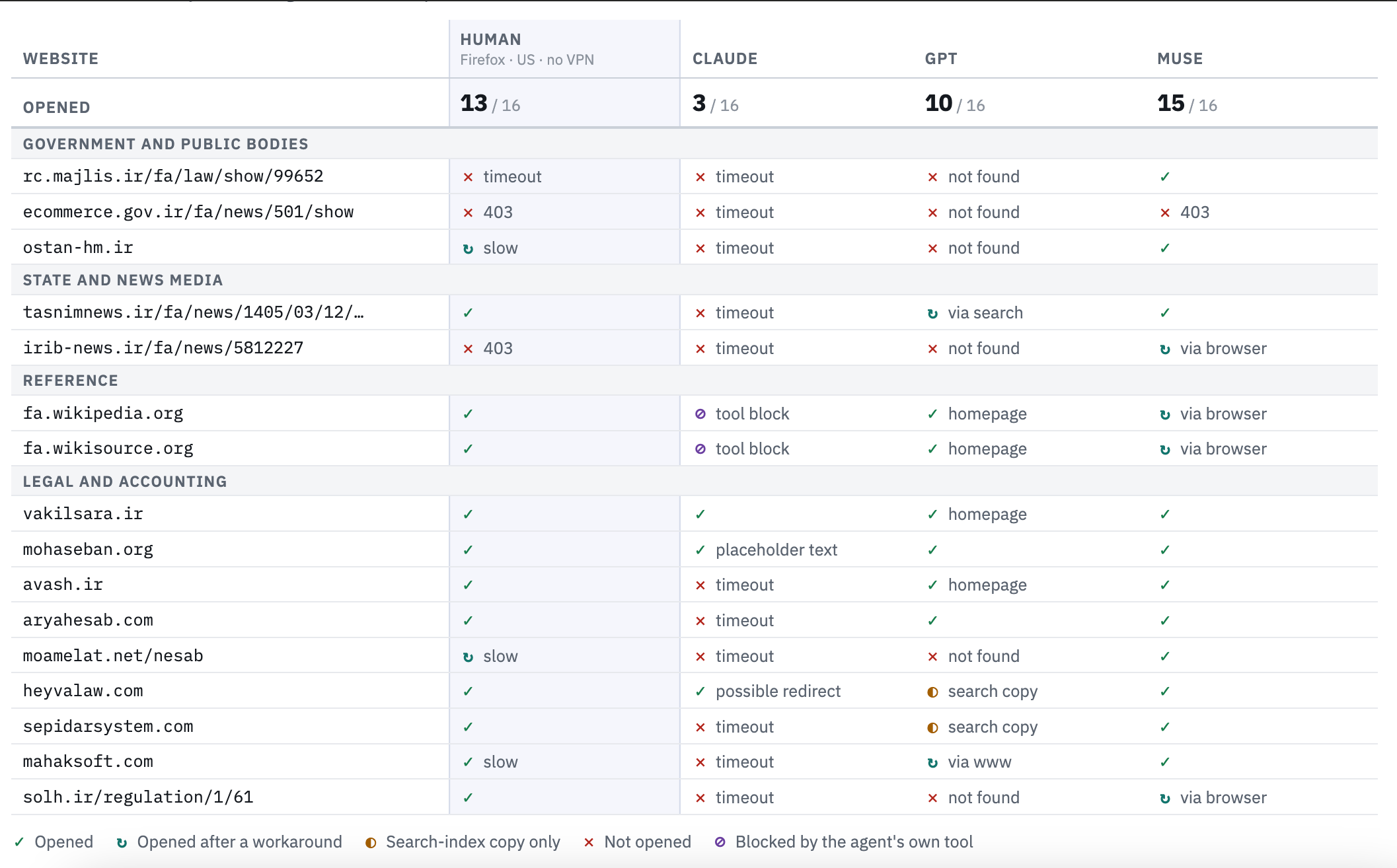Viewport: 1397px width, 868px height.
Task: Click the workaround icon beside 'via search' in tasnimnews row
Action: (932, 313)
